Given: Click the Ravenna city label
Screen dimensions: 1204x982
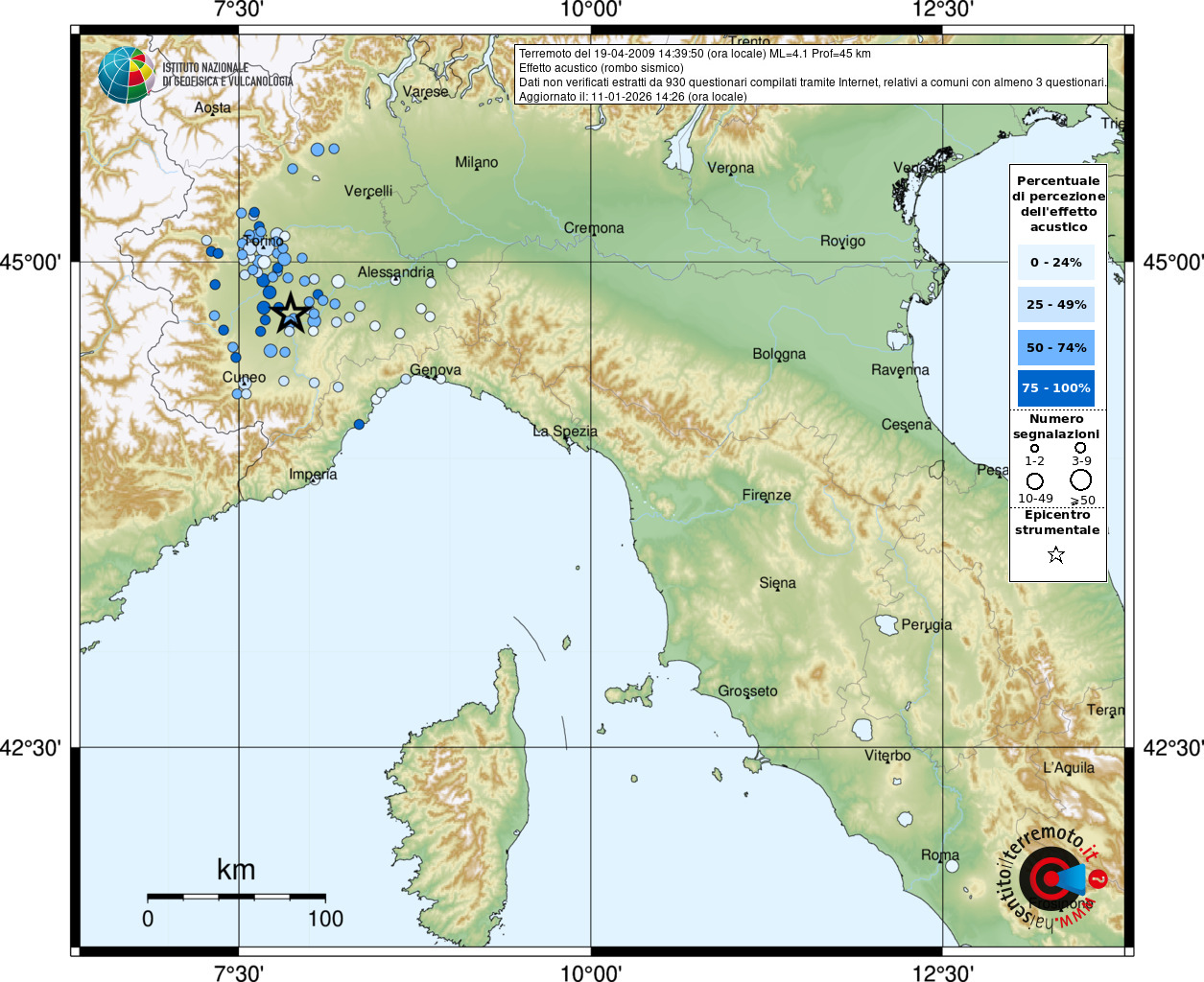Looking at the screenshot, I should (x=900, y=370).
